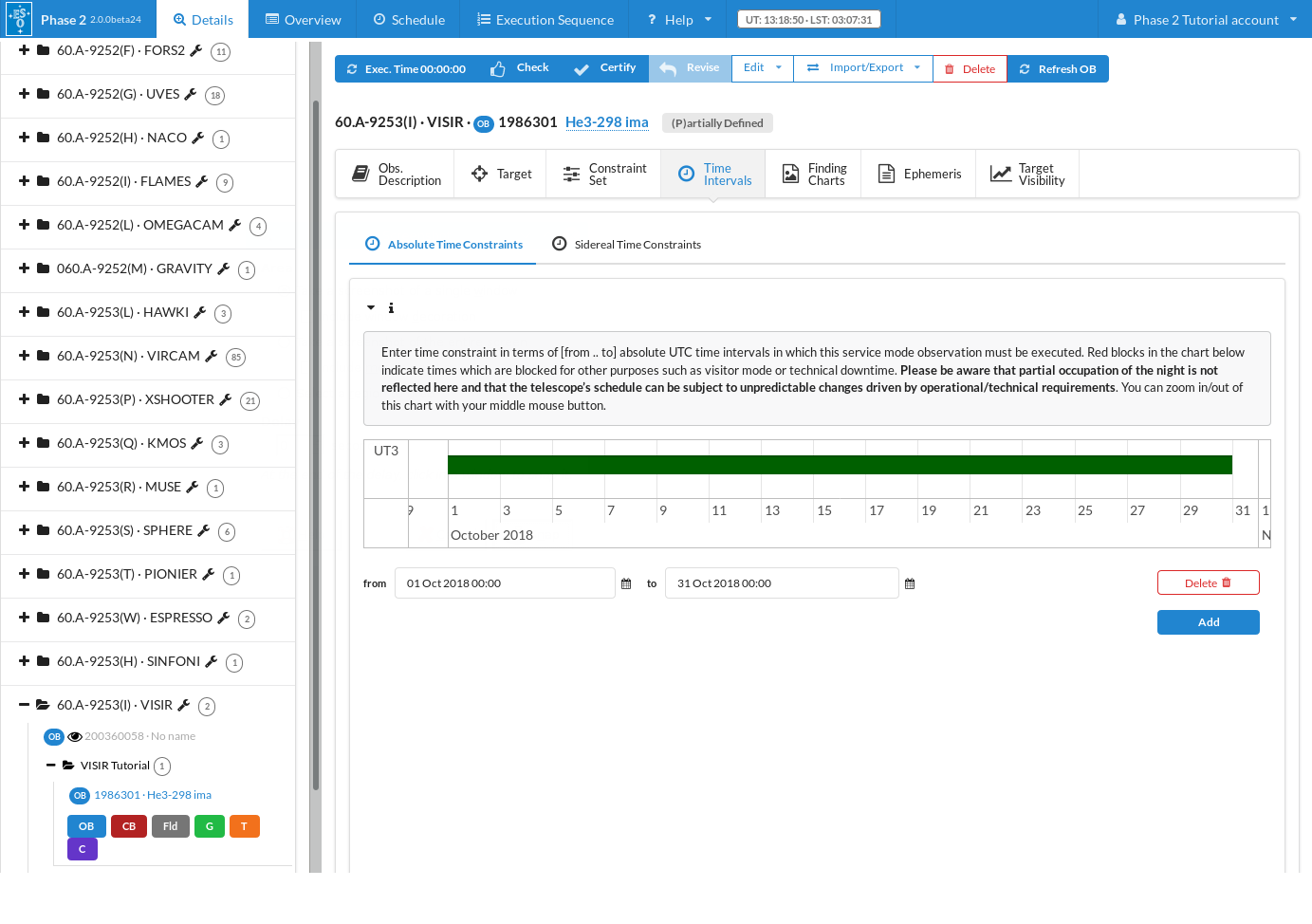Click the from date input field
The height and width of the screenshot is (924, 1312).
[x=505, y=583]
